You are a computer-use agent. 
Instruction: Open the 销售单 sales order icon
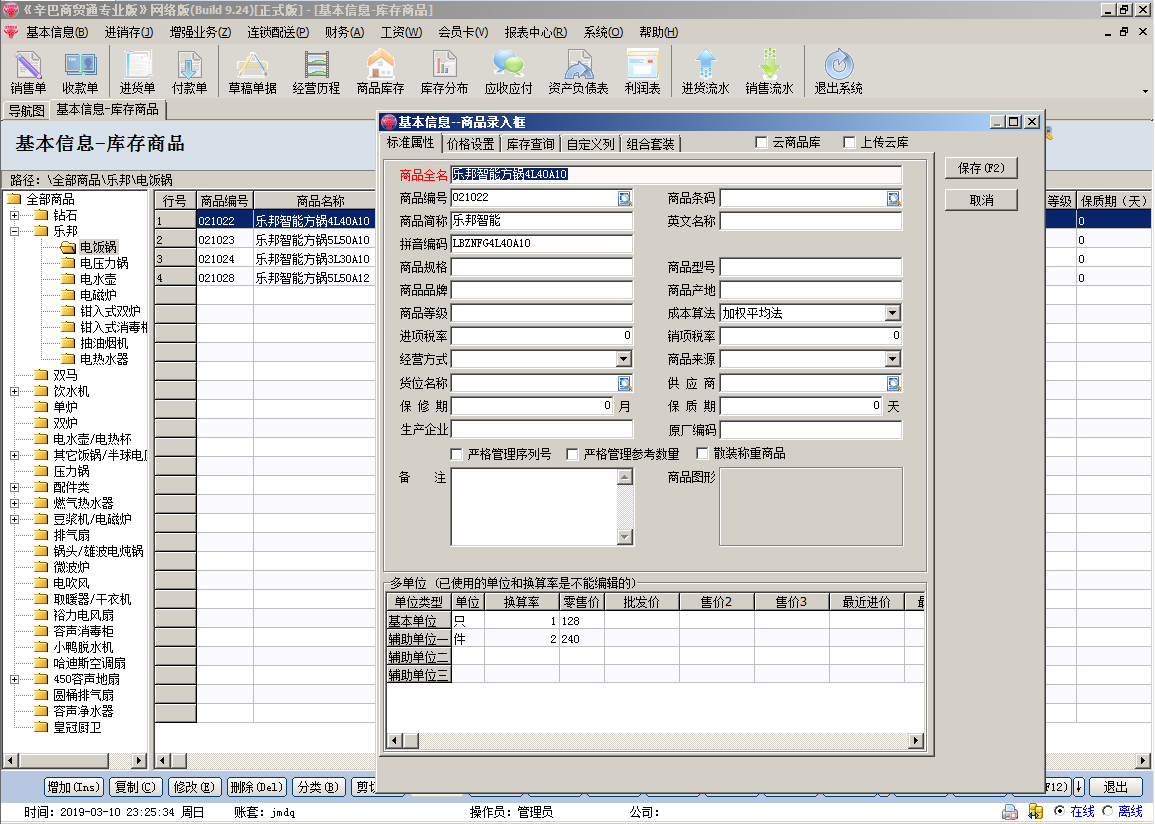click(28, 73)
